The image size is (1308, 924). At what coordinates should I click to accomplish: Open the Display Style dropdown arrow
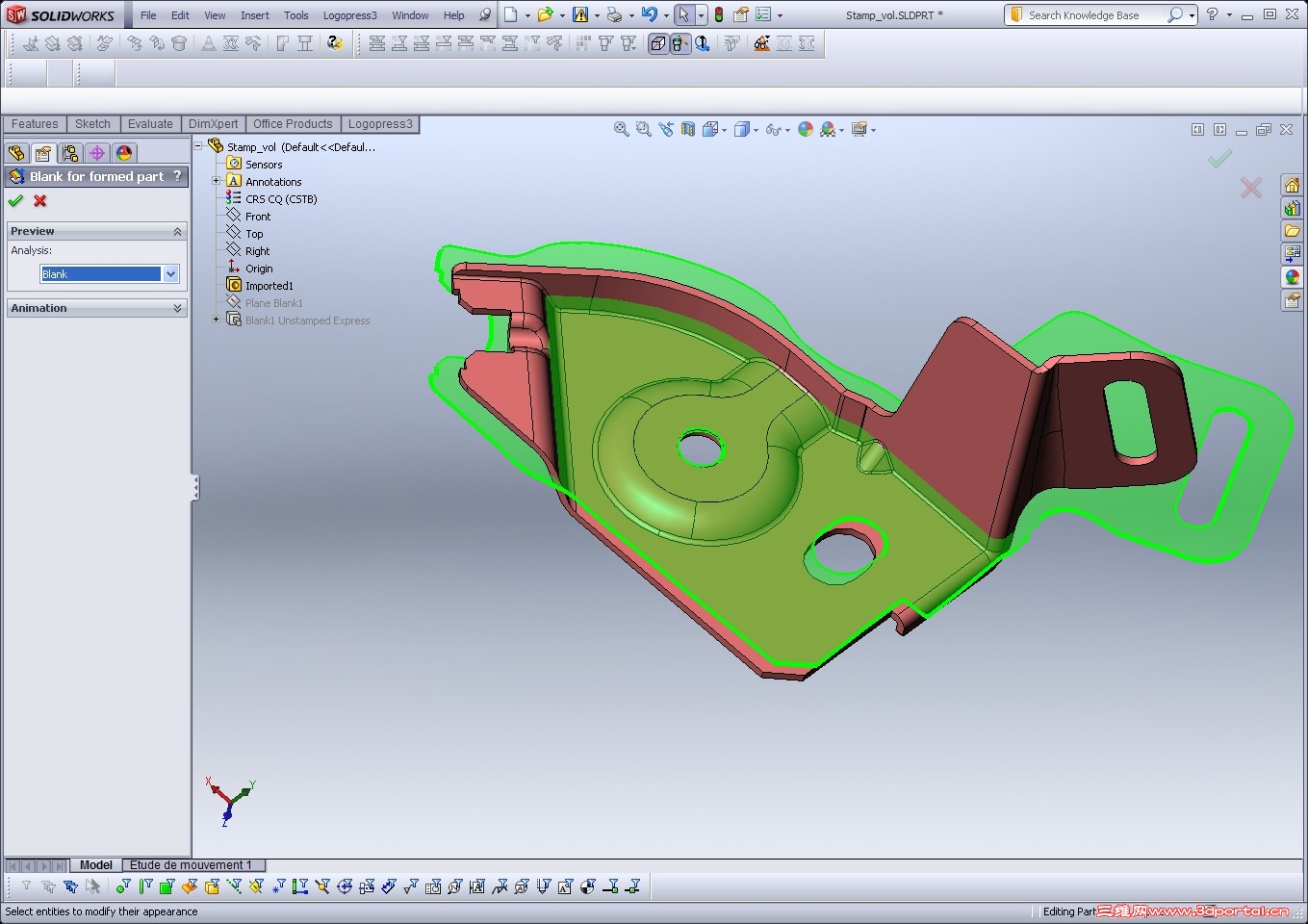(756, 130)
